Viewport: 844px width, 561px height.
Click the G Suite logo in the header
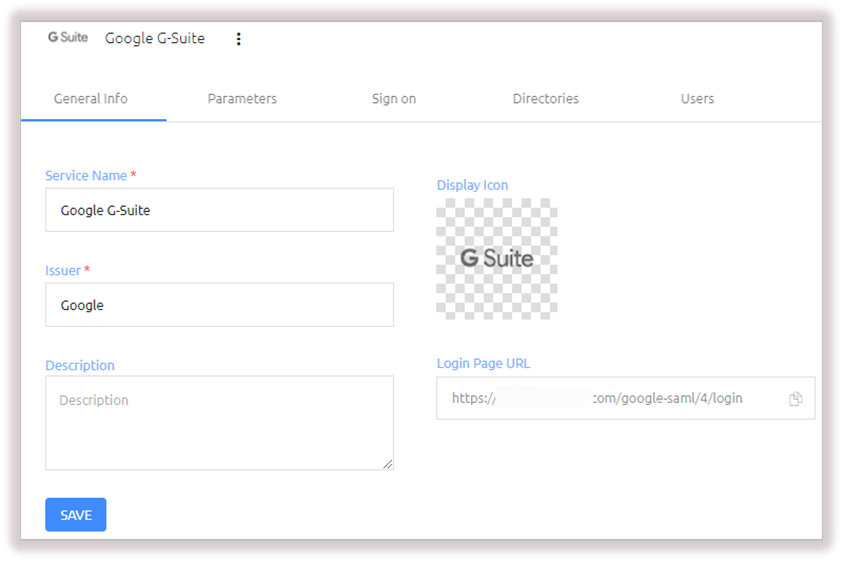[68, 37]
